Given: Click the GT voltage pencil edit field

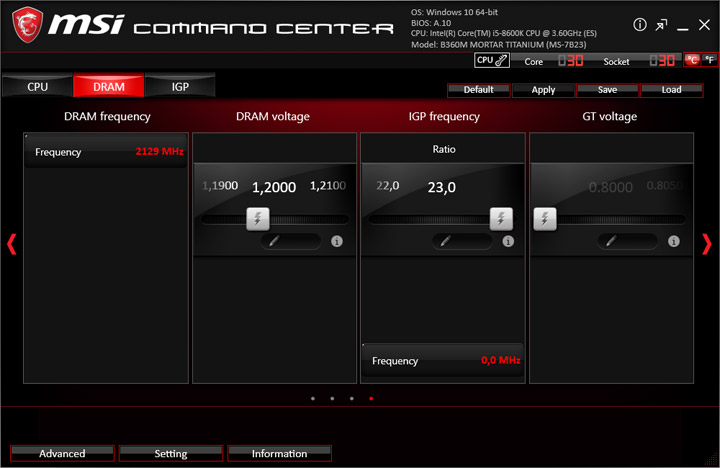Looking at the screenshot, I should click(628, 241).
